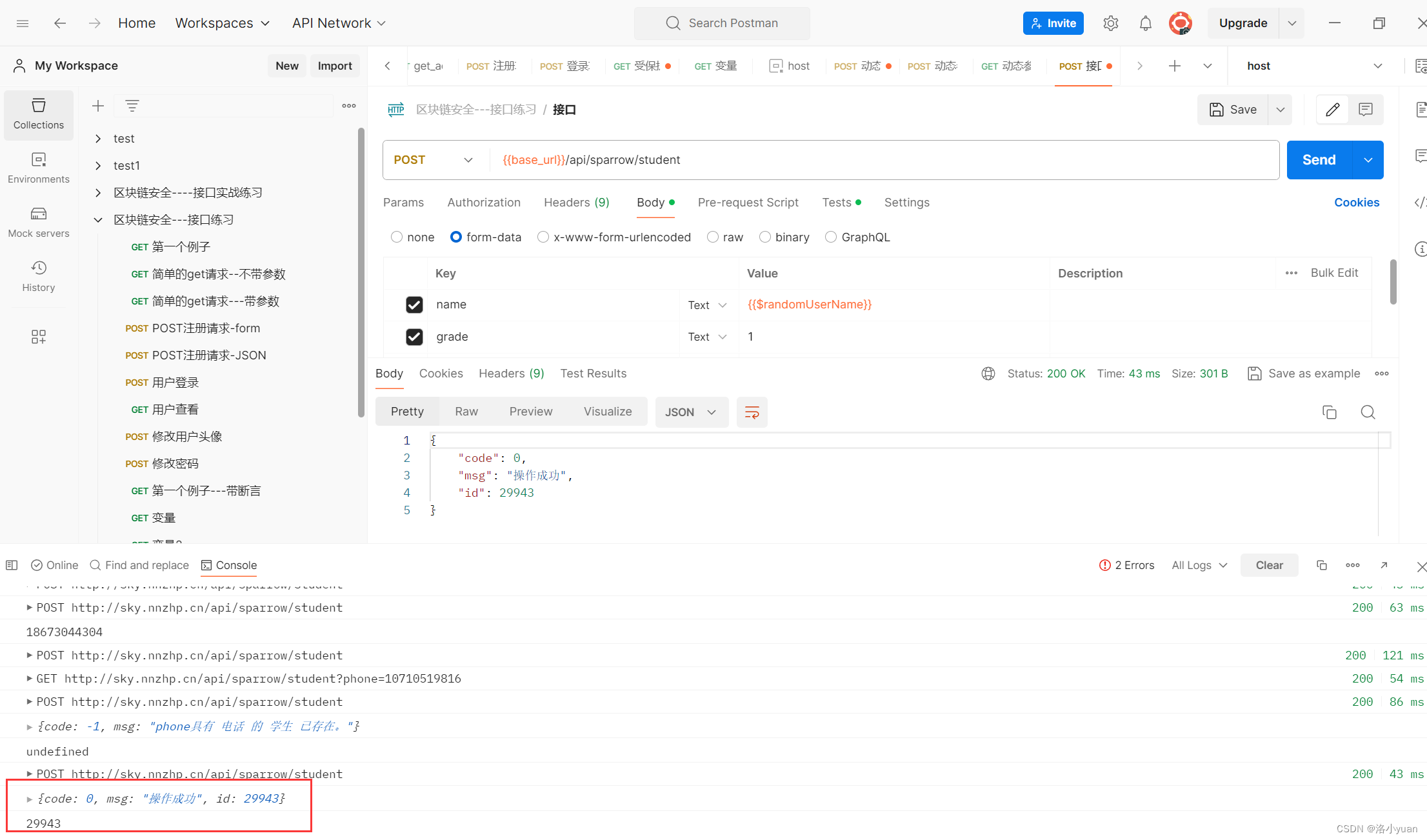
Task: Go back with the left arrow
Action: (60, 23)
